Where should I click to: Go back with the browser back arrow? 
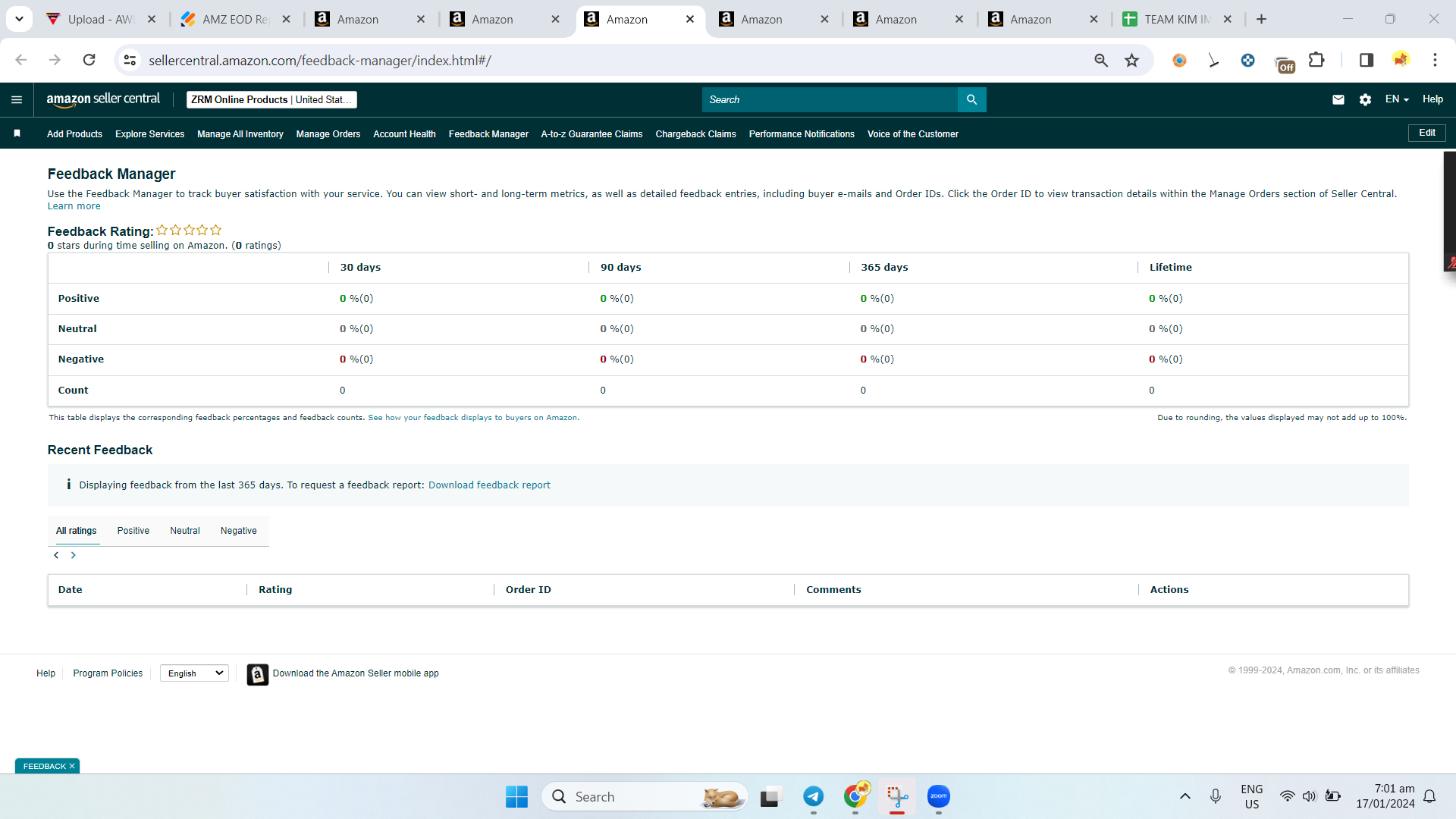[21, 60]
